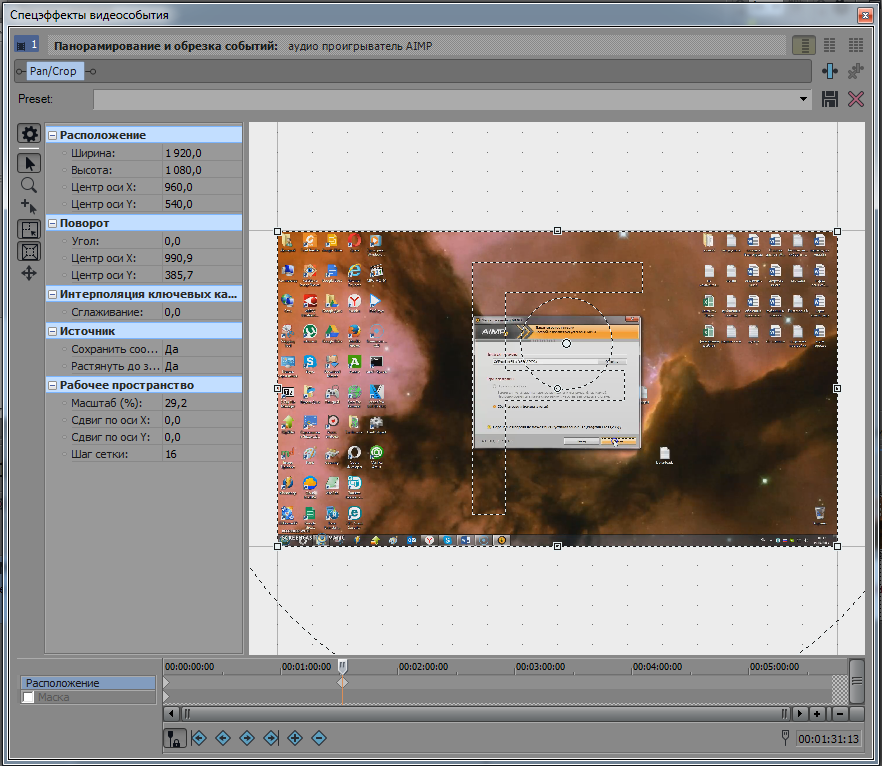Click the timecode field 00:01:31:13
882x766 pixels.
click(x=828, y=738)
